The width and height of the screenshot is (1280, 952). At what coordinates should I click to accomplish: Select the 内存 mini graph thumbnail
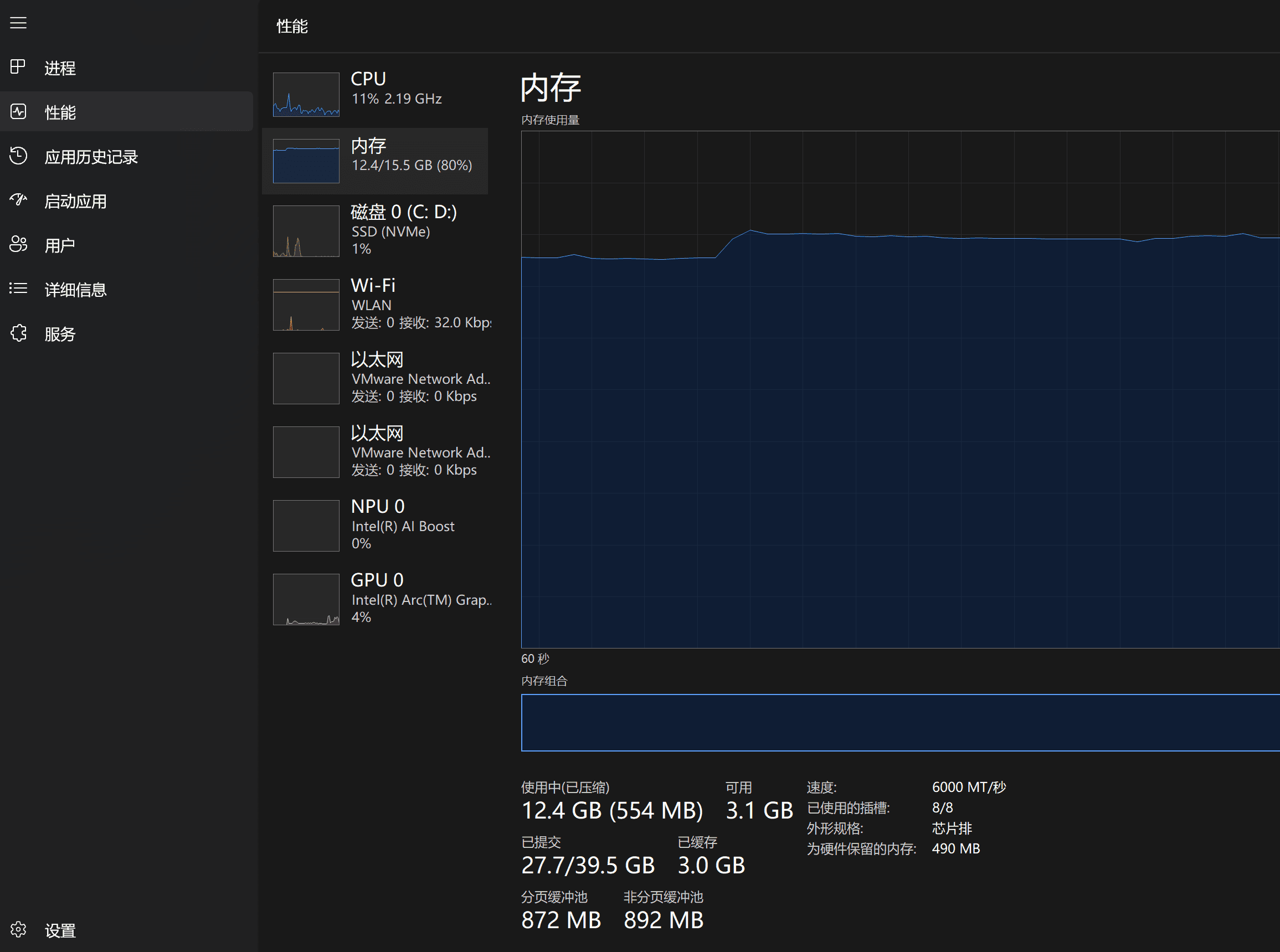pyautogui.click(x=306, y=161)
